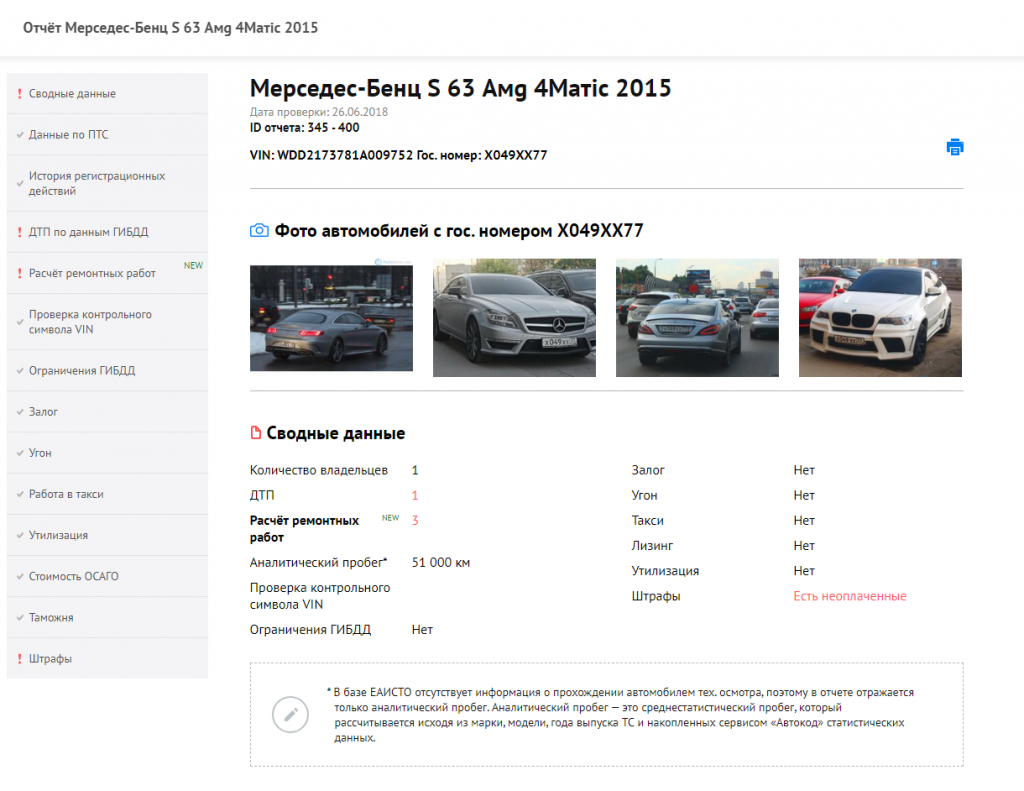Open Утилизация in the sidebar
Viewport: 1024px width, 791px height.
(107, 535)
